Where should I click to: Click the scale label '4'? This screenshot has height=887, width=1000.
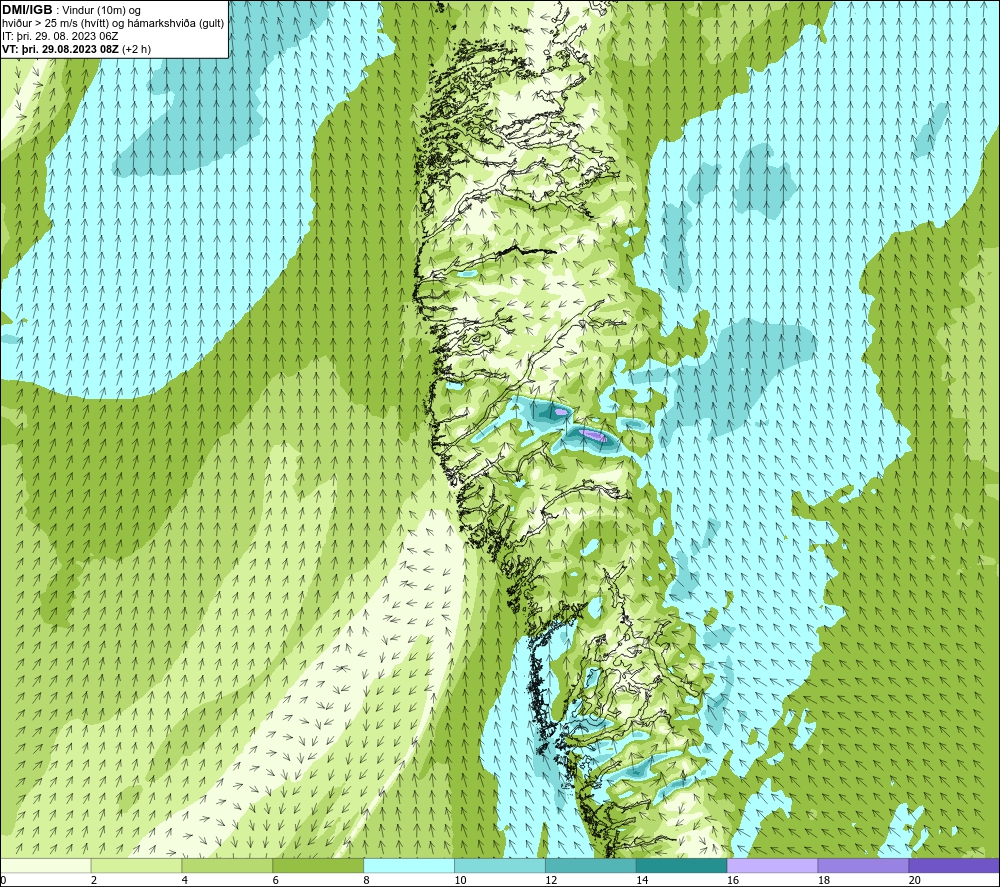(x=185, y=880)
